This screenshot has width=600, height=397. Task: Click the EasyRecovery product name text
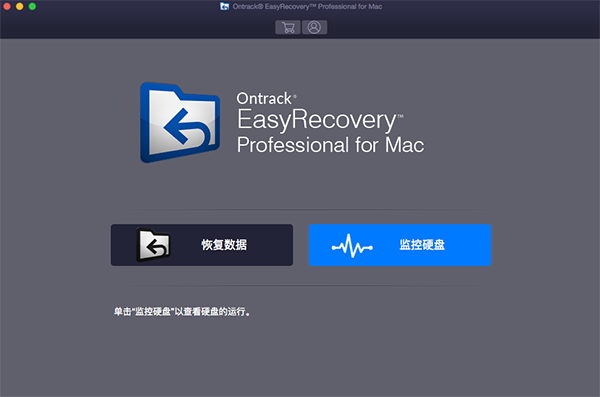tap(320, 120)
